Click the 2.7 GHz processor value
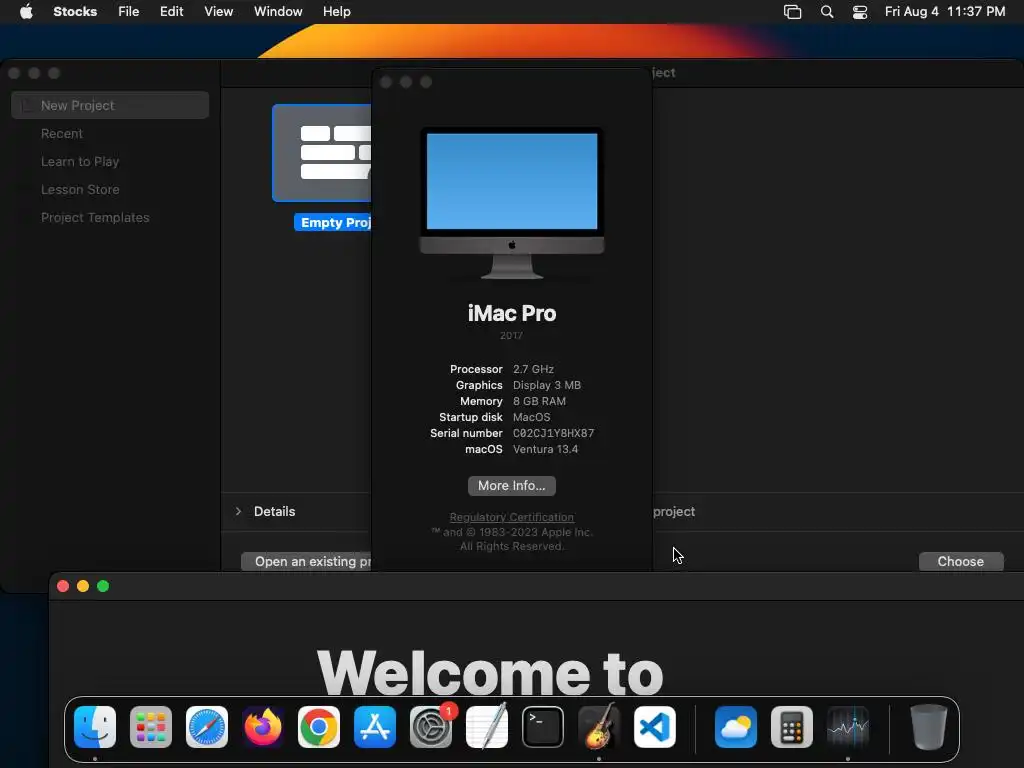 click(534, 369)
